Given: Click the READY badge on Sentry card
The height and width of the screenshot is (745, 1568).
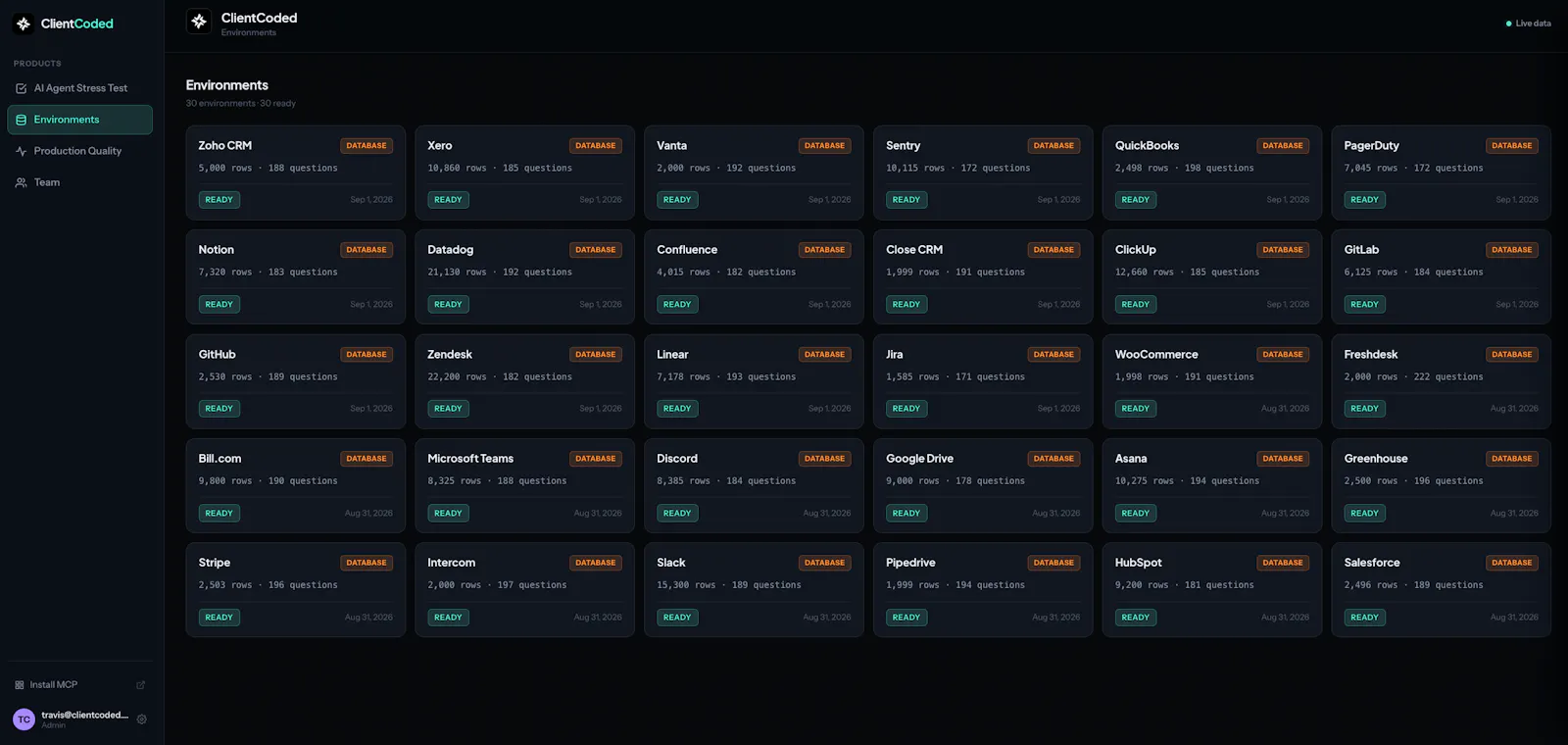Looking at the screenshot, I should coord(906,200).
